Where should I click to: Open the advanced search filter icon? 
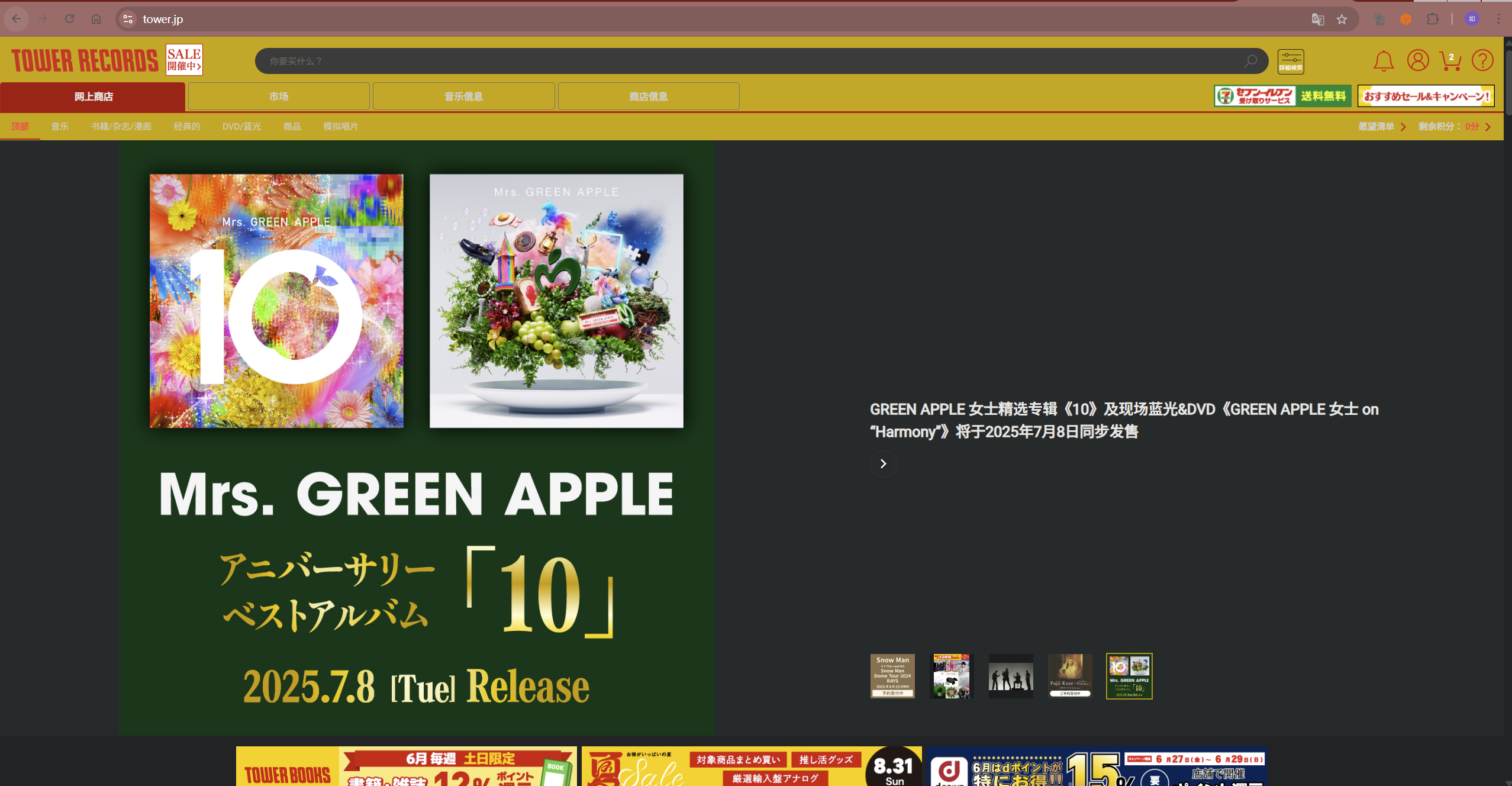(1291, 61)
